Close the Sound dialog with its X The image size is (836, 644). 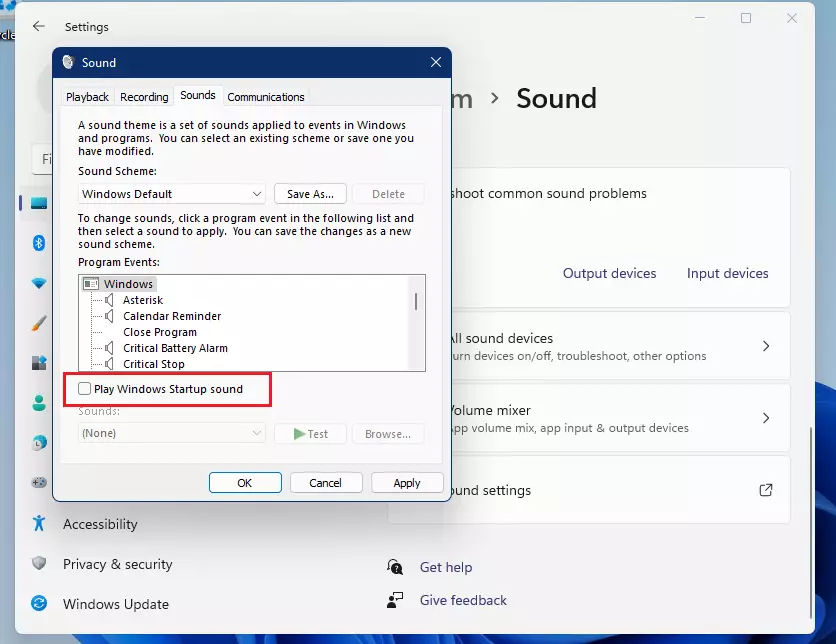click(x=436, y=62)
